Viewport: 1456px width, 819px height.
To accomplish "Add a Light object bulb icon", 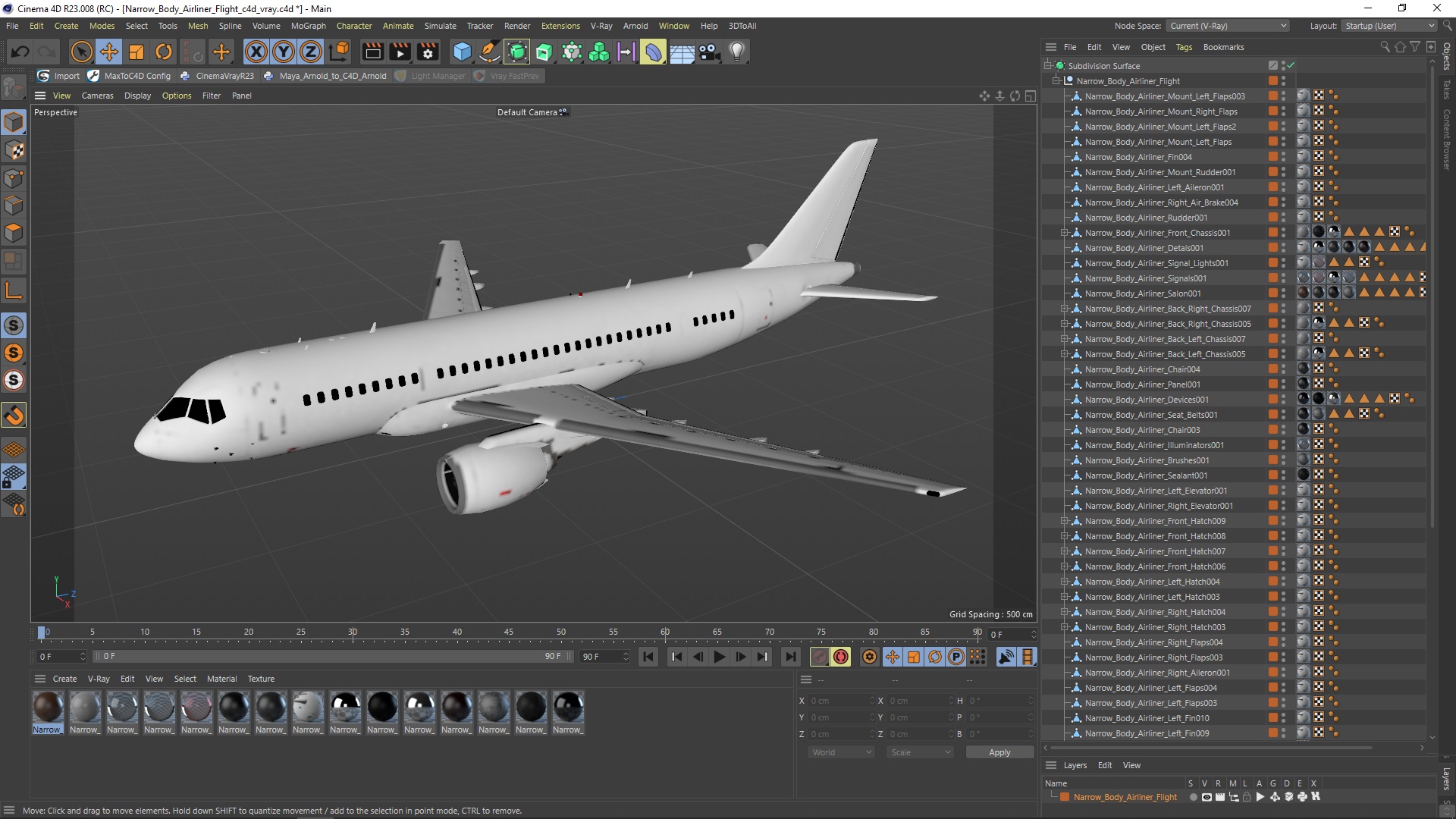I will [x=737, y=52].
